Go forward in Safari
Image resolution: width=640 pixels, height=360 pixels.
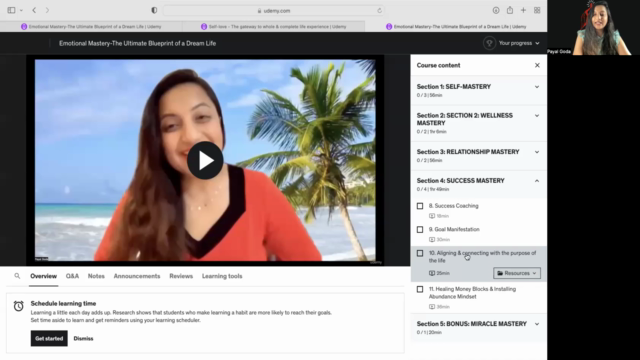(x=47, y=10)
